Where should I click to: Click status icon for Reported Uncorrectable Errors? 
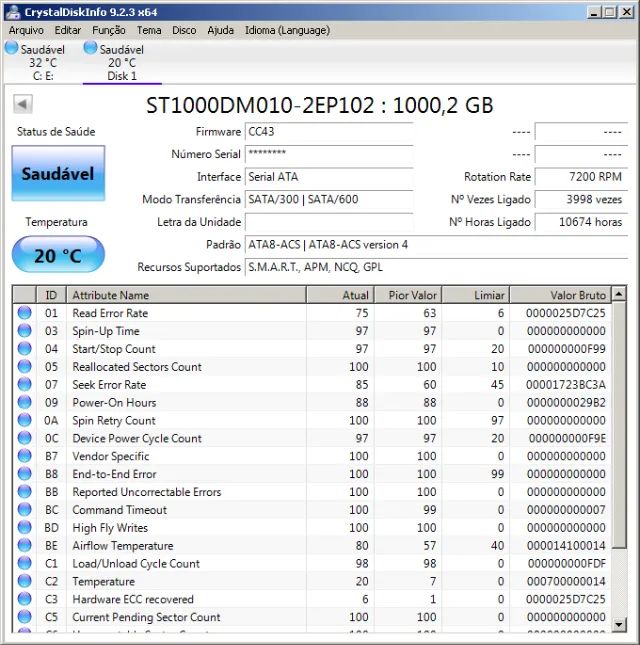(x=25, y=492)
